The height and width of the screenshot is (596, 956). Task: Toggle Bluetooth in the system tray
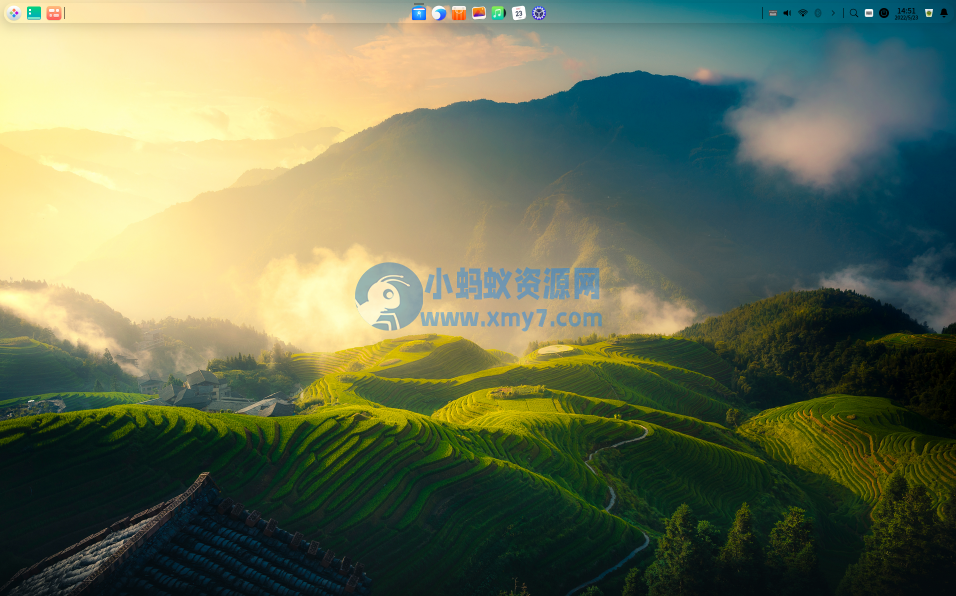pos(818,13)
